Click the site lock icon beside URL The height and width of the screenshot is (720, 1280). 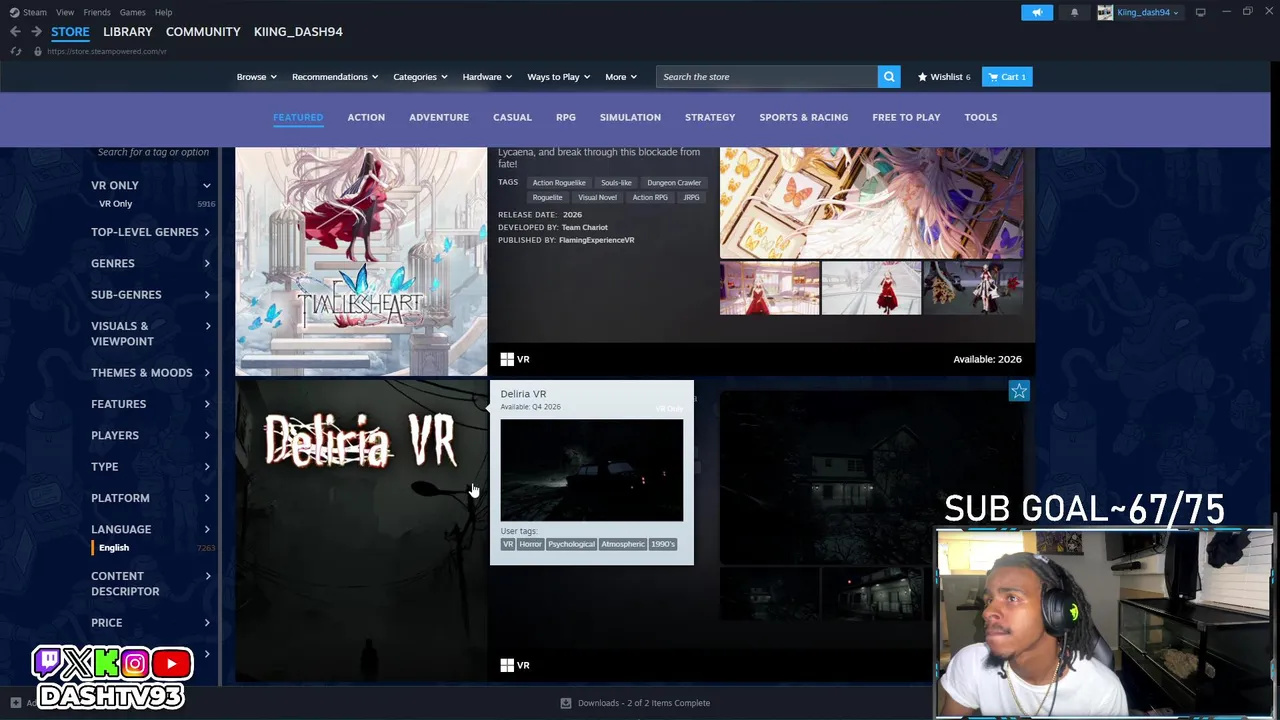pos(38,51)
